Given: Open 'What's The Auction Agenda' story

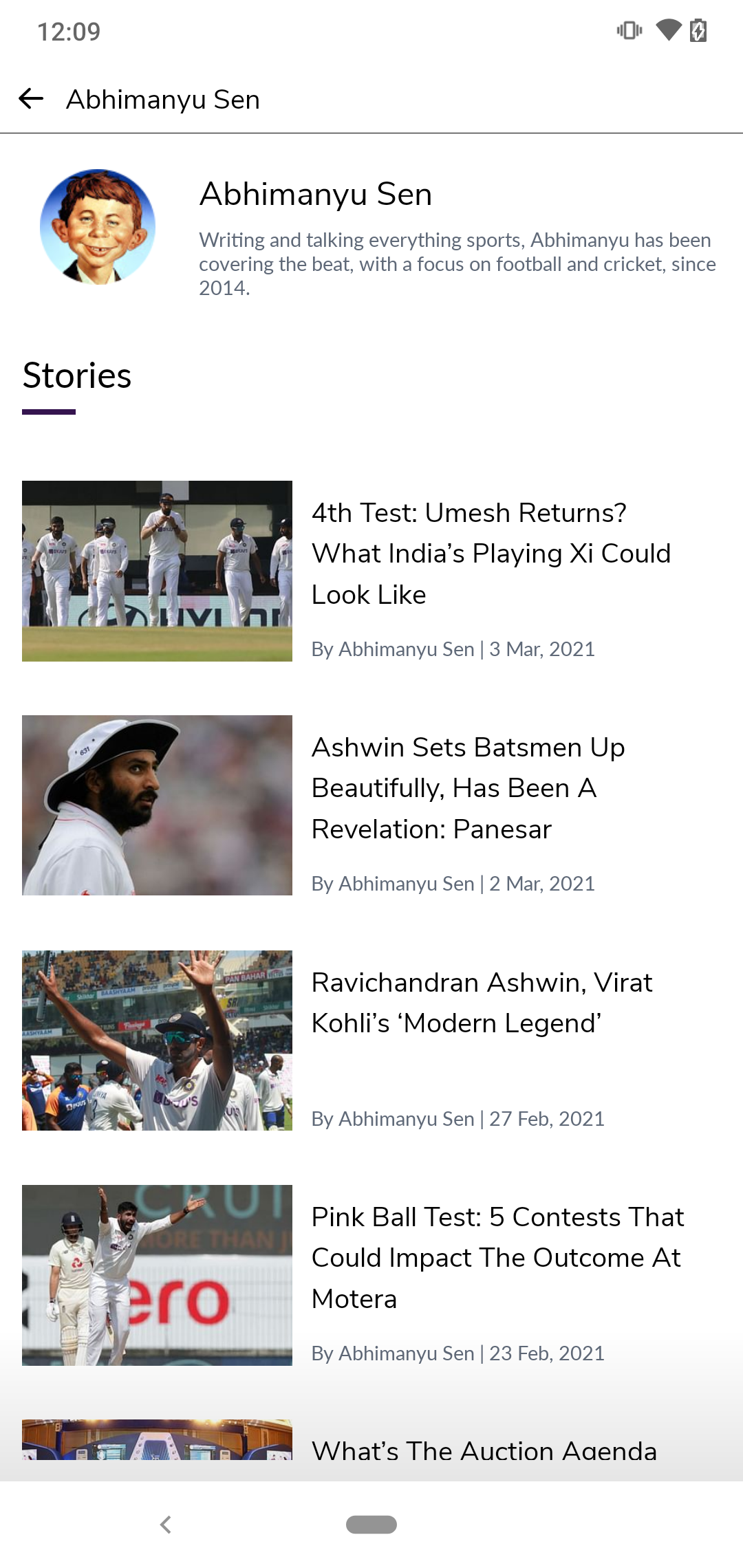Looking at the screenshot, I should [x=484, y=1450].
